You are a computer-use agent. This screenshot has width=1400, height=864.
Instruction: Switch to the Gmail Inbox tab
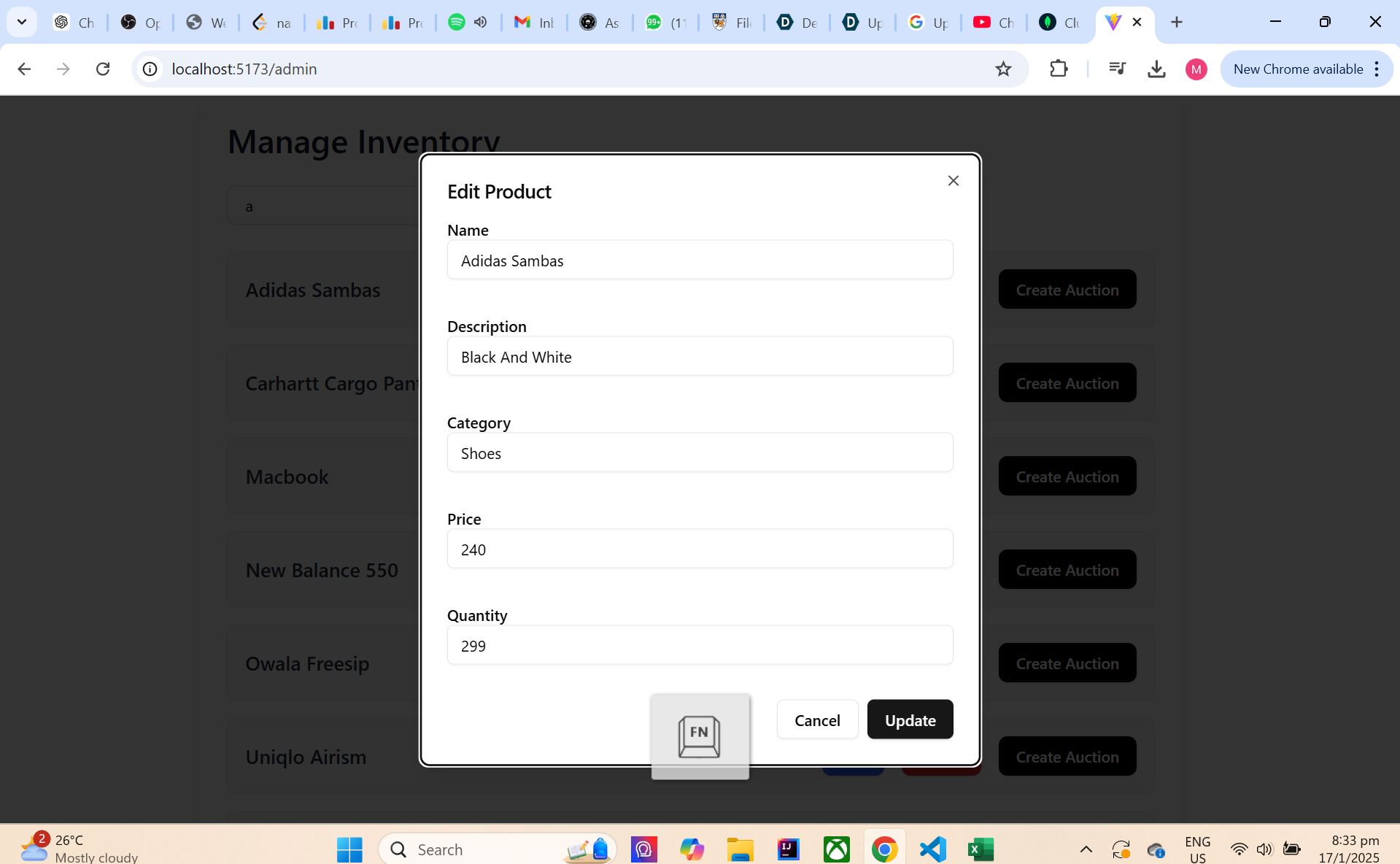tap(535, 22)
